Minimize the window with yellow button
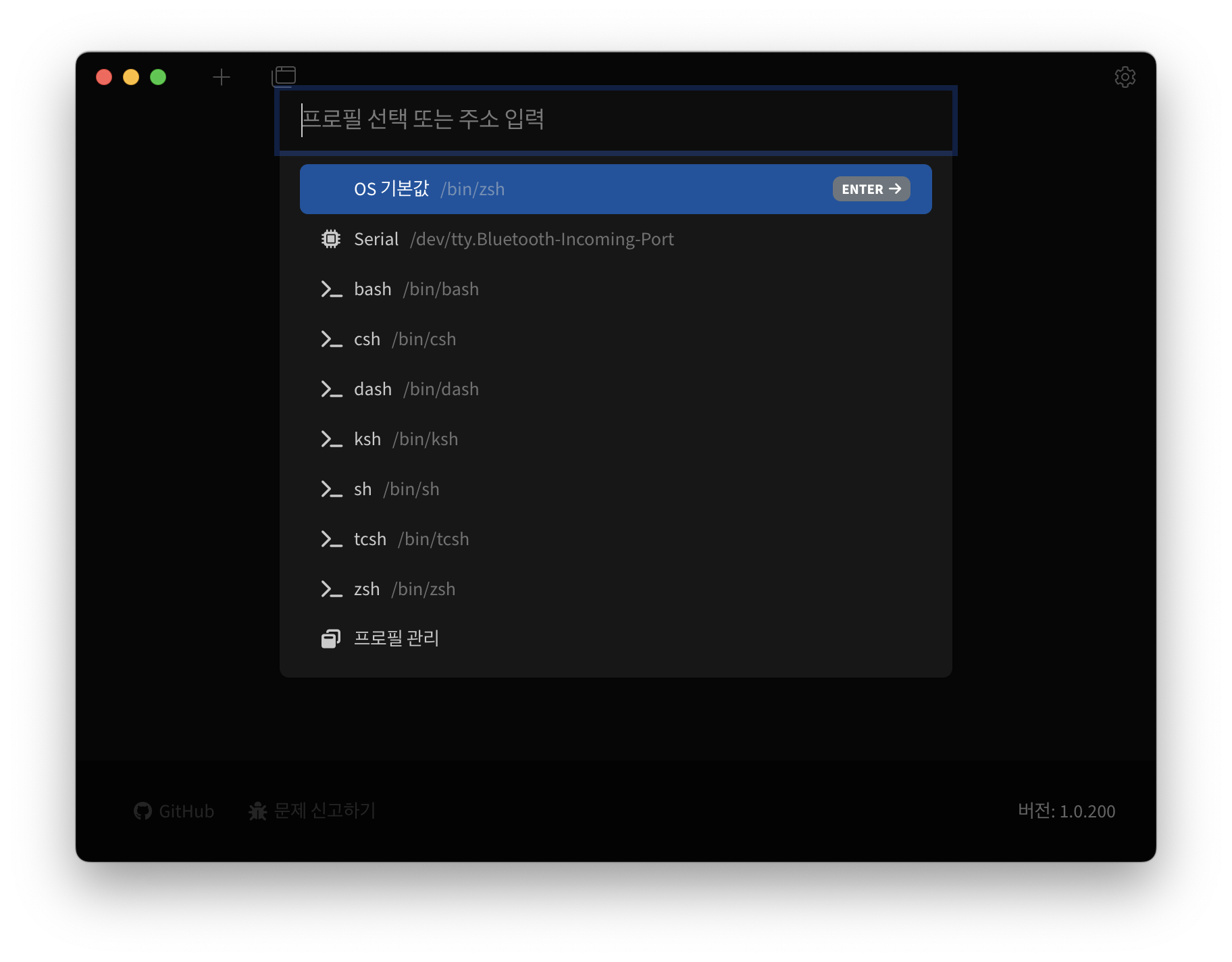 click(x=131, y=77)
